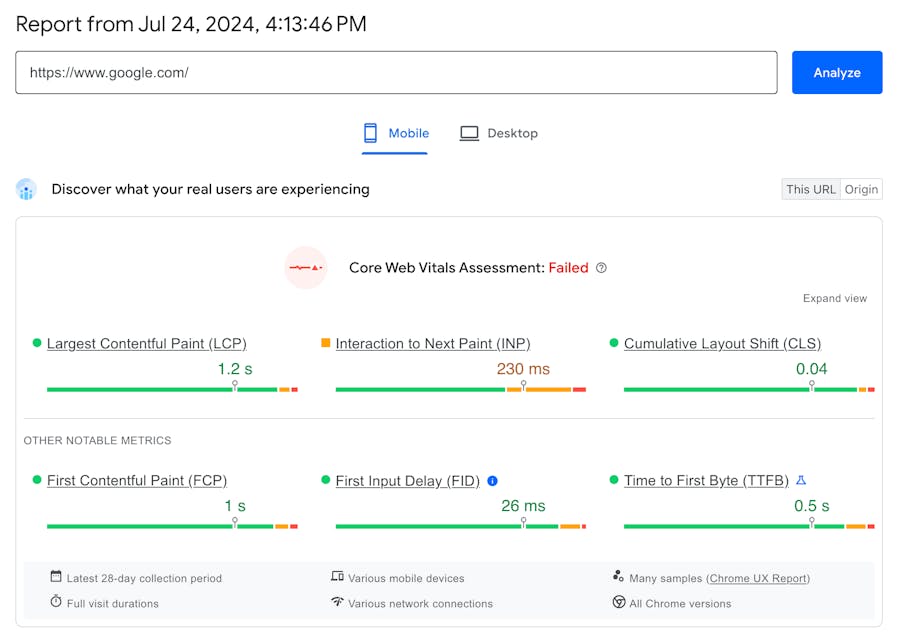Click the First Input Delay info icon
900x644 pixels.
(x=492, y=481)
